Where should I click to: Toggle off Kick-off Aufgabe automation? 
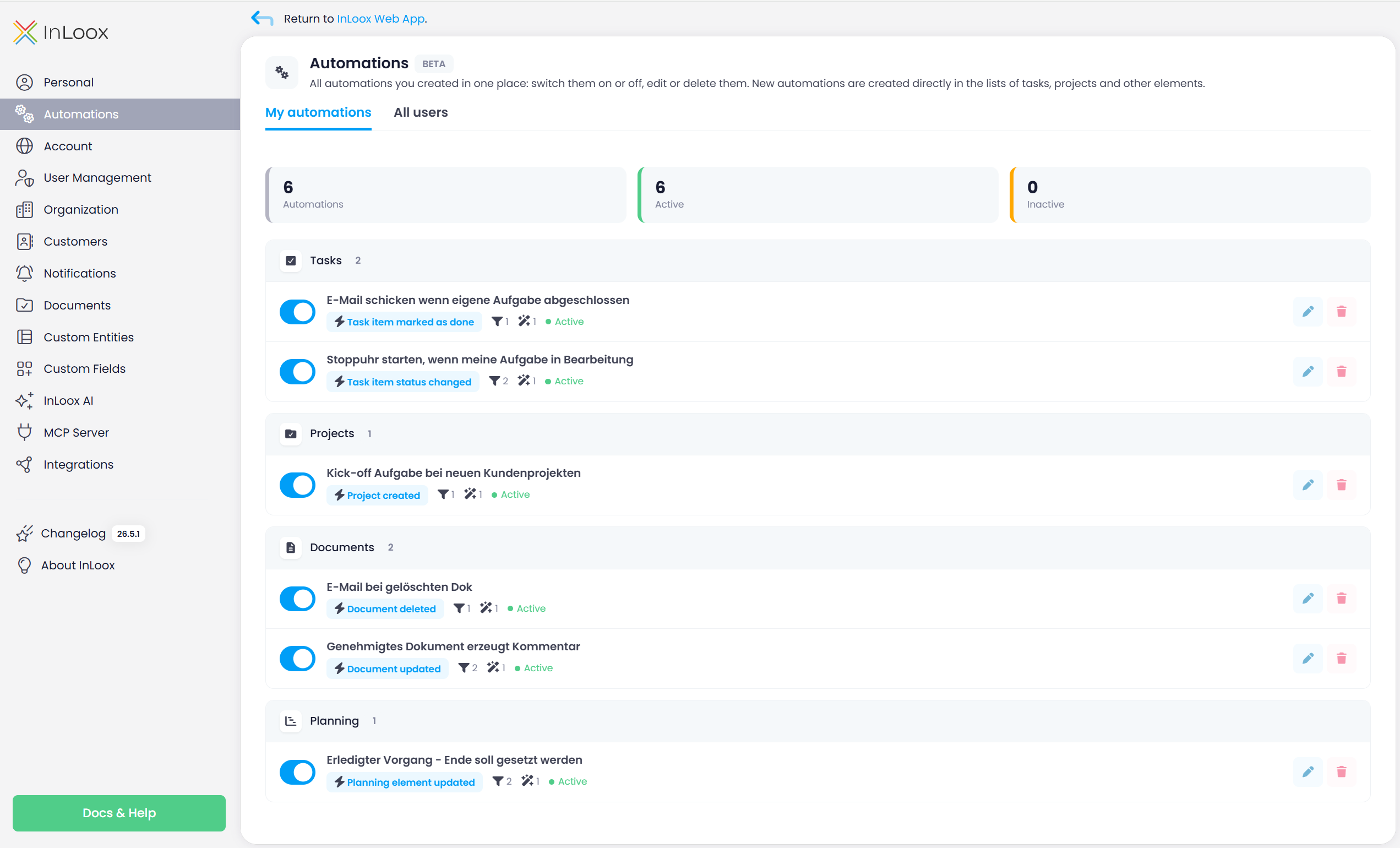coord(297,485)
